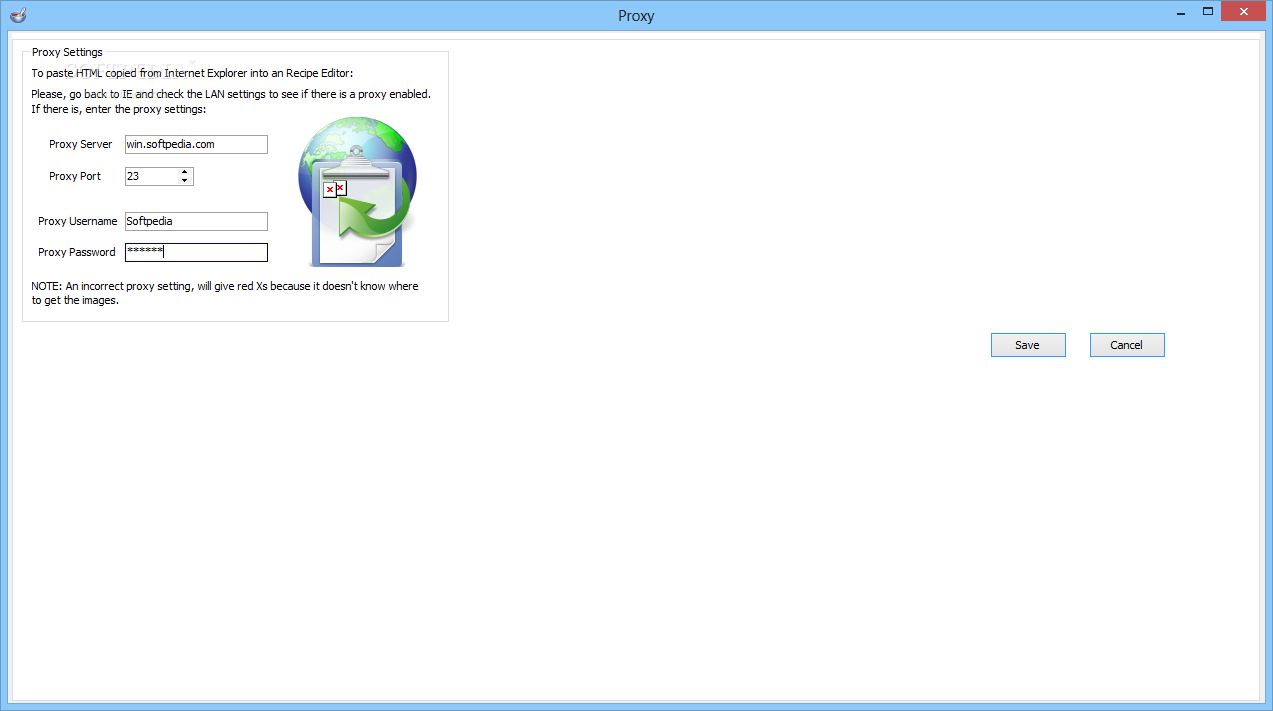Increase Proxy Port with up arrow

click(x=185, y=172)
